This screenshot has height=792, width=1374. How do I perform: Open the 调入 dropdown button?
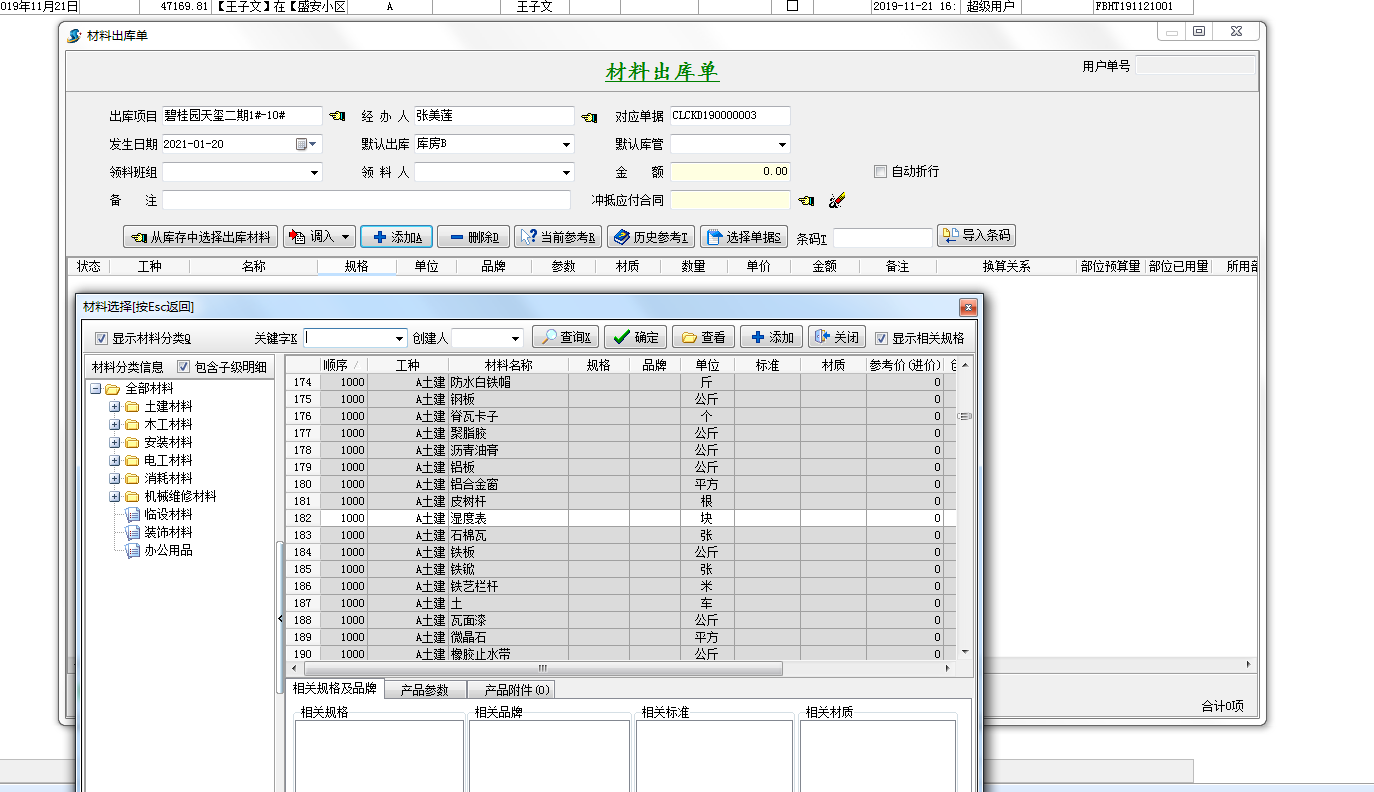[x=320, y=237]
